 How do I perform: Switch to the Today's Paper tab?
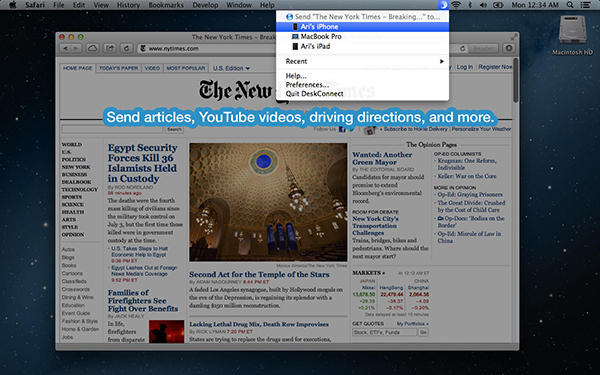119,68
